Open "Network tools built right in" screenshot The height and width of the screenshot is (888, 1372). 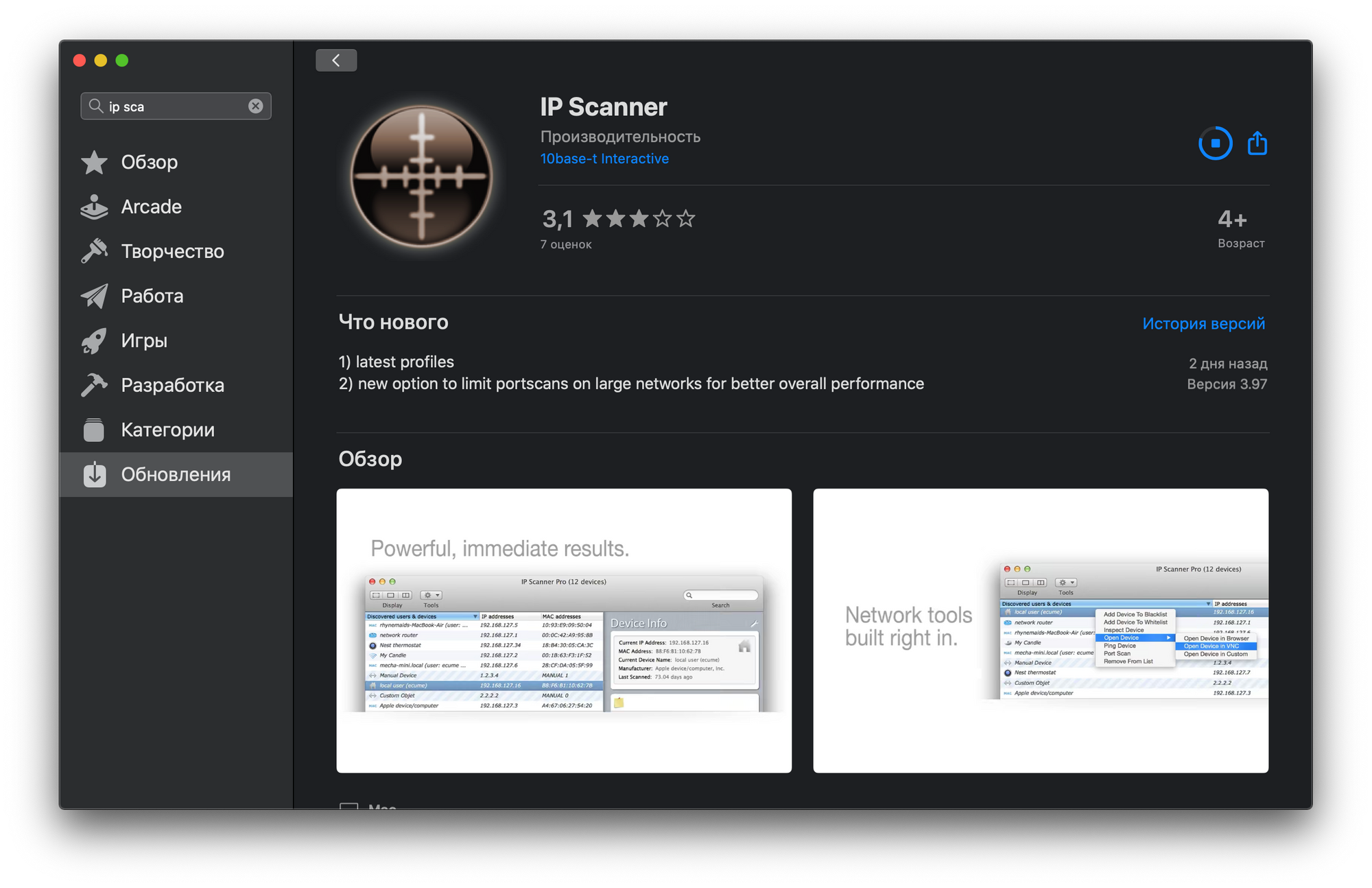point(1040,630)
